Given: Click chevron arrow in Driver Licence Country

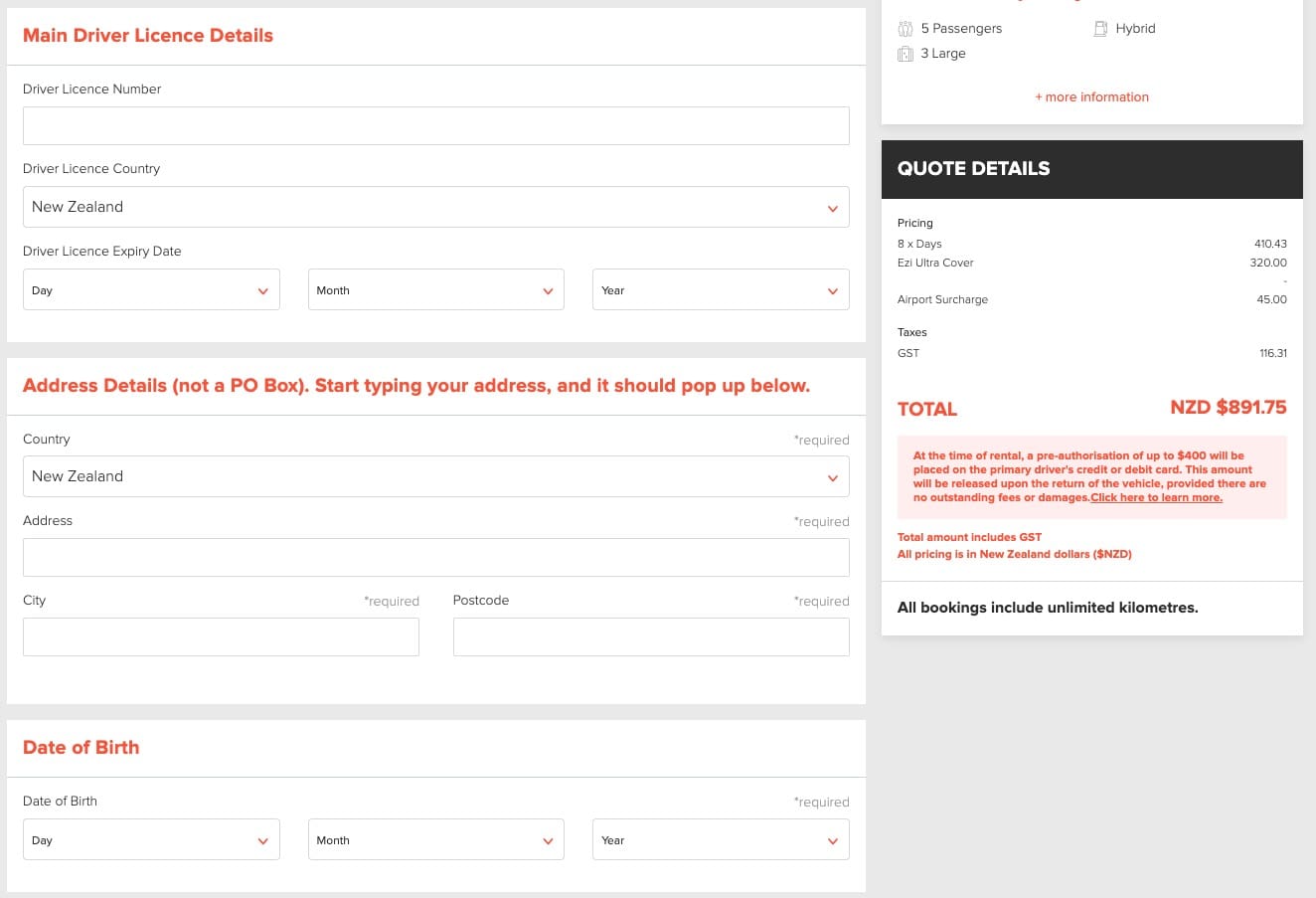Looking at the screenshot, I should click(x=832, y=208).
